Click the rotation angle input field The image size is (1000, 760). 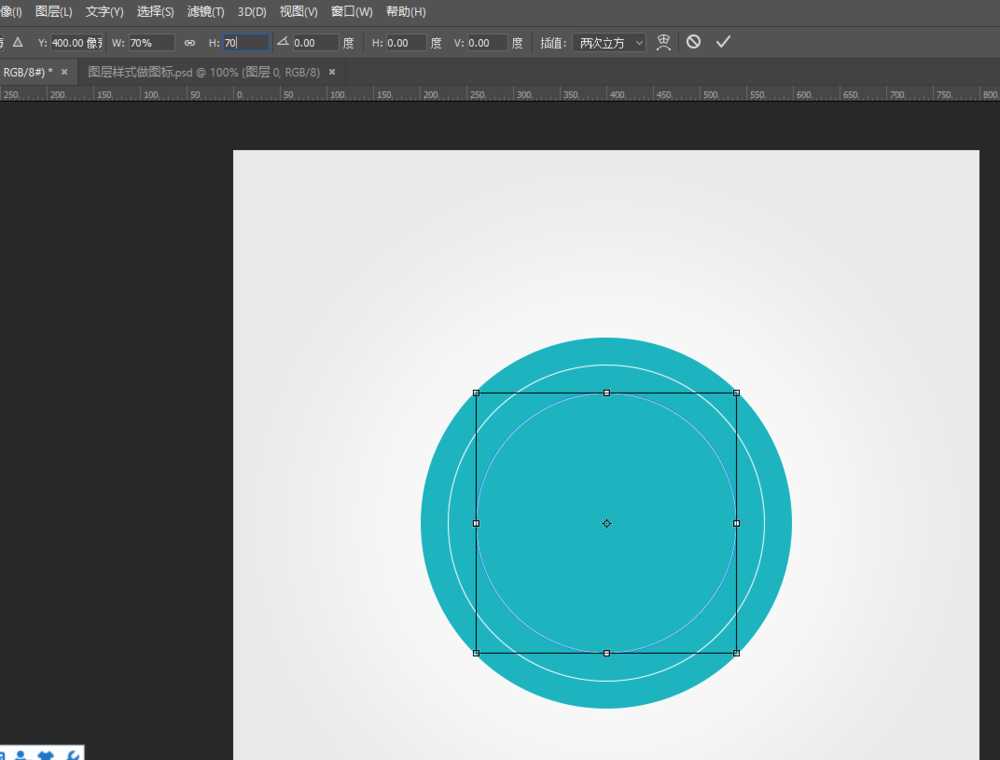coord(314,43)
